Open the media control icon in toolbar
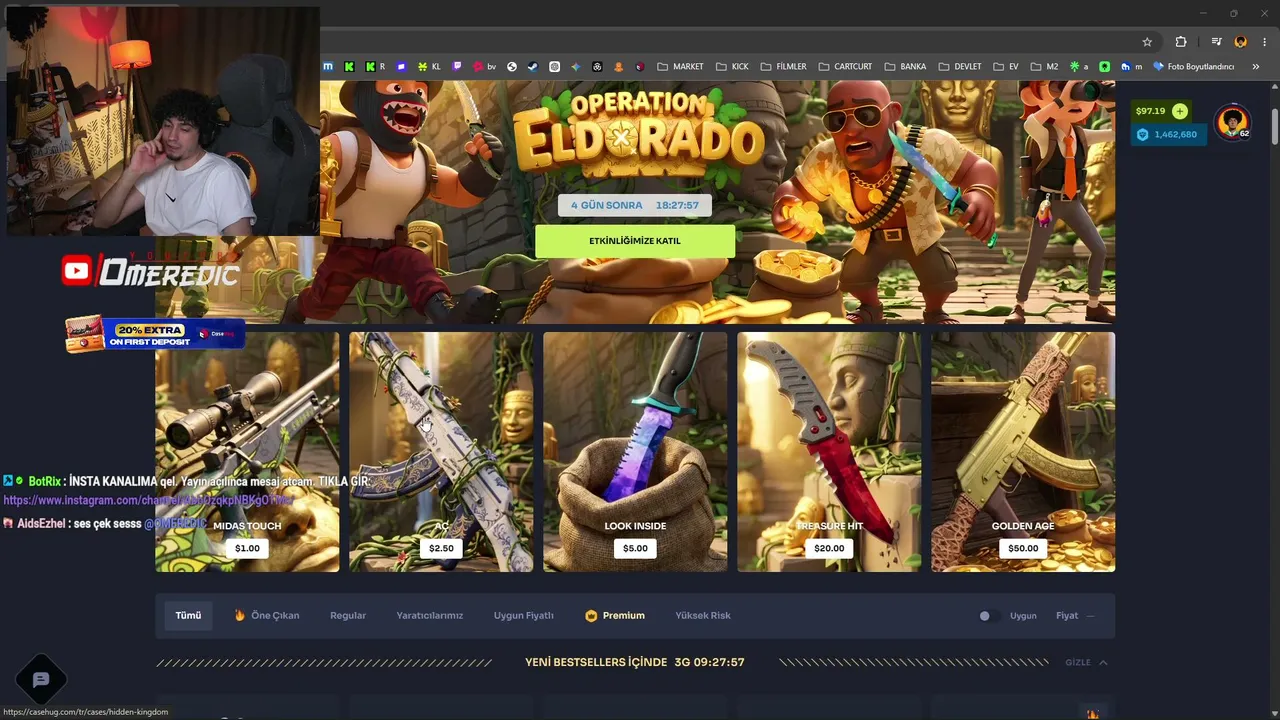The image size is (1280, 720). click(x=1216, y=42)
